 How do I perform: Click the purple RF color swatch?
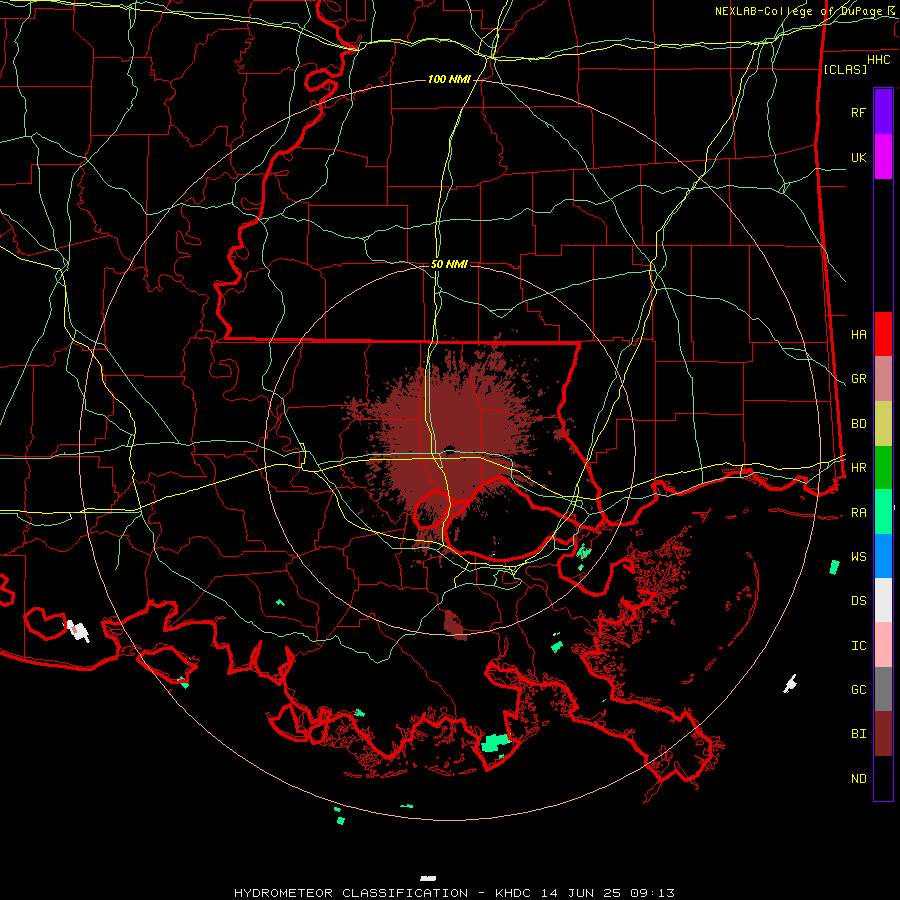pos(883,112)
